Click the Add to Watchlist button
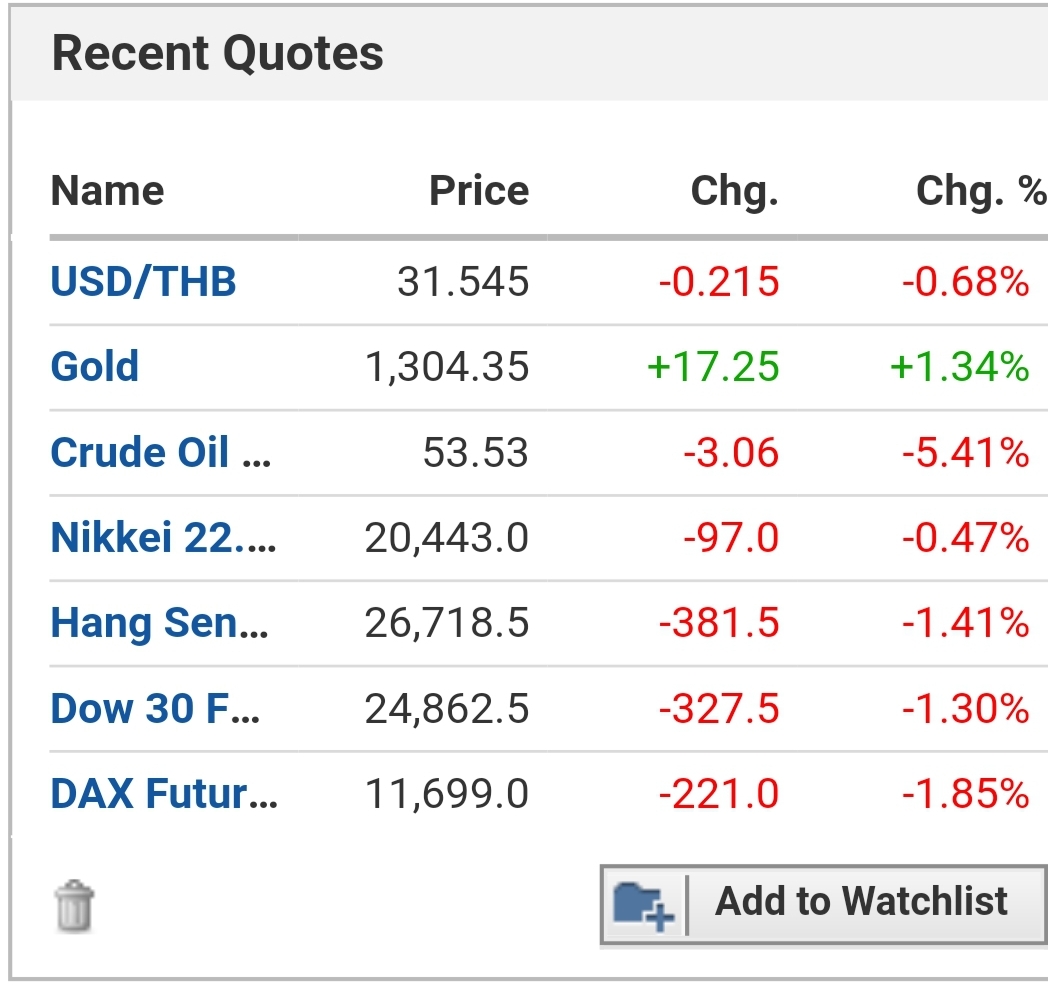The image size is (1048, 985). (824, 905)
